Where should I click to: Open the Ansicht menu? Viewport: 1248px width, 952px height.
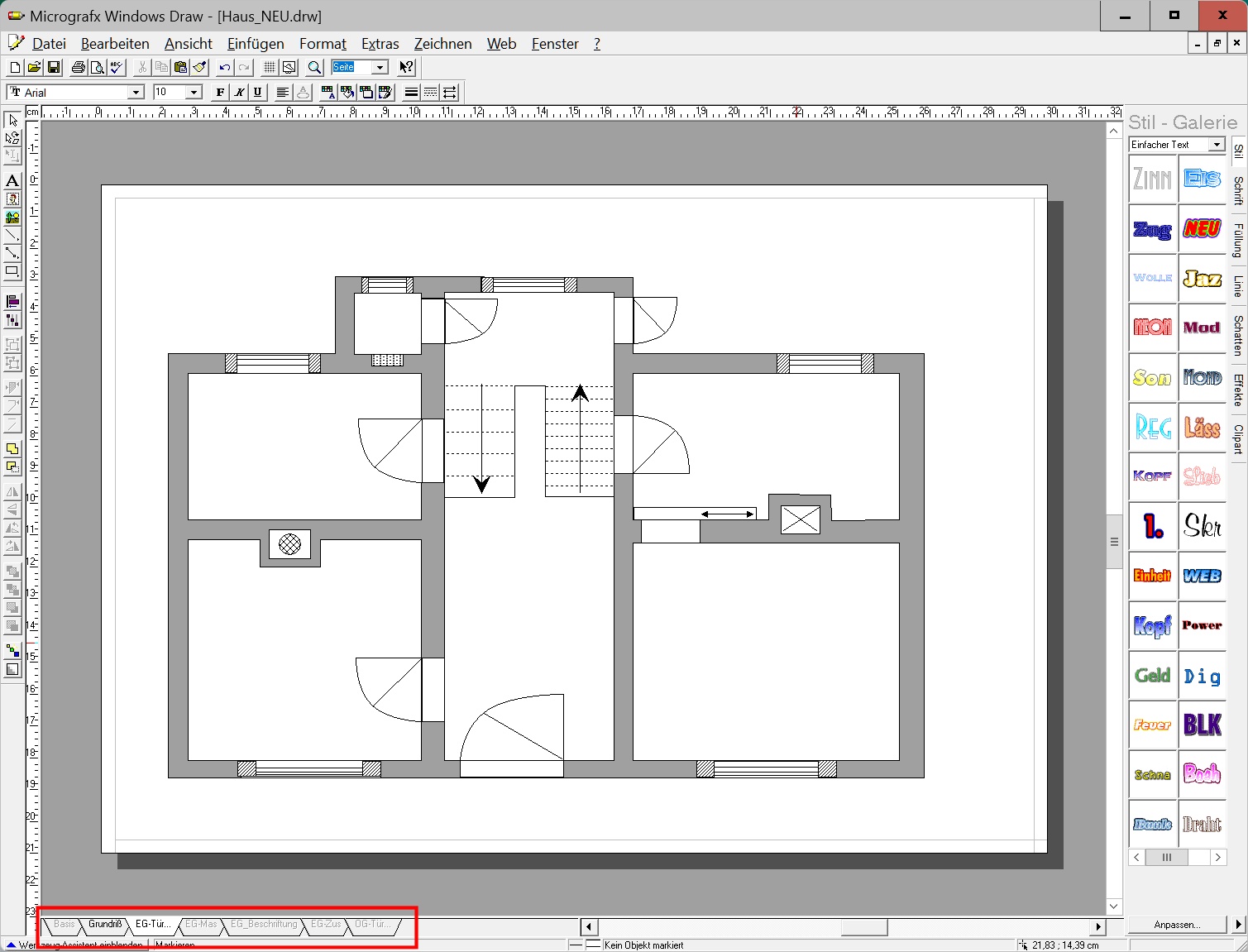point(189,44)
